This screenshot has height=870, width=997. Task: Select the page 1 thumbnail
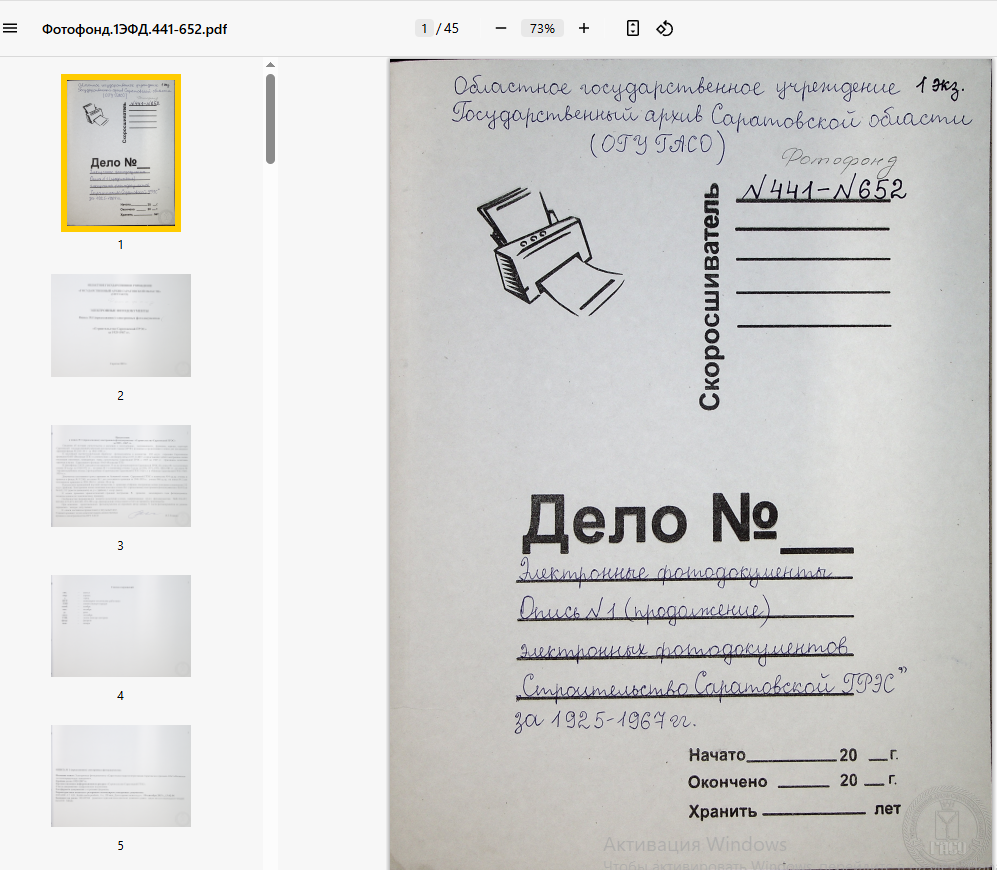pyautogui.click(x=120, y=152)
